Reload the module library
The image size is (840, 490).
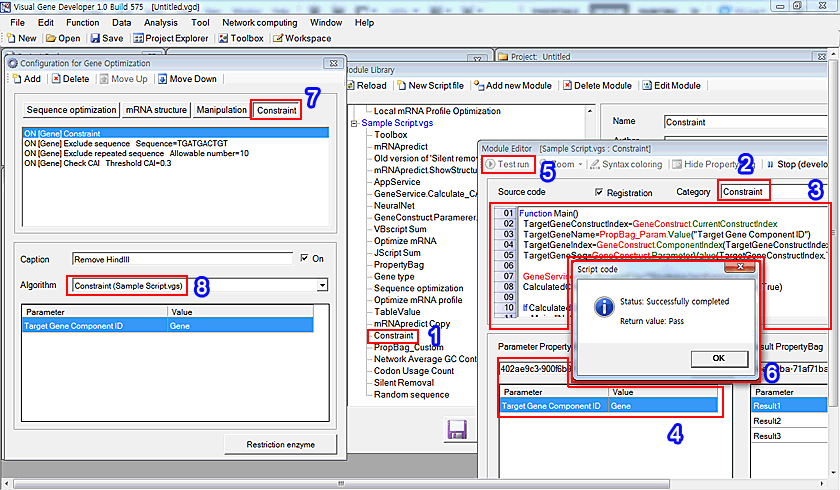coord(367,86)
